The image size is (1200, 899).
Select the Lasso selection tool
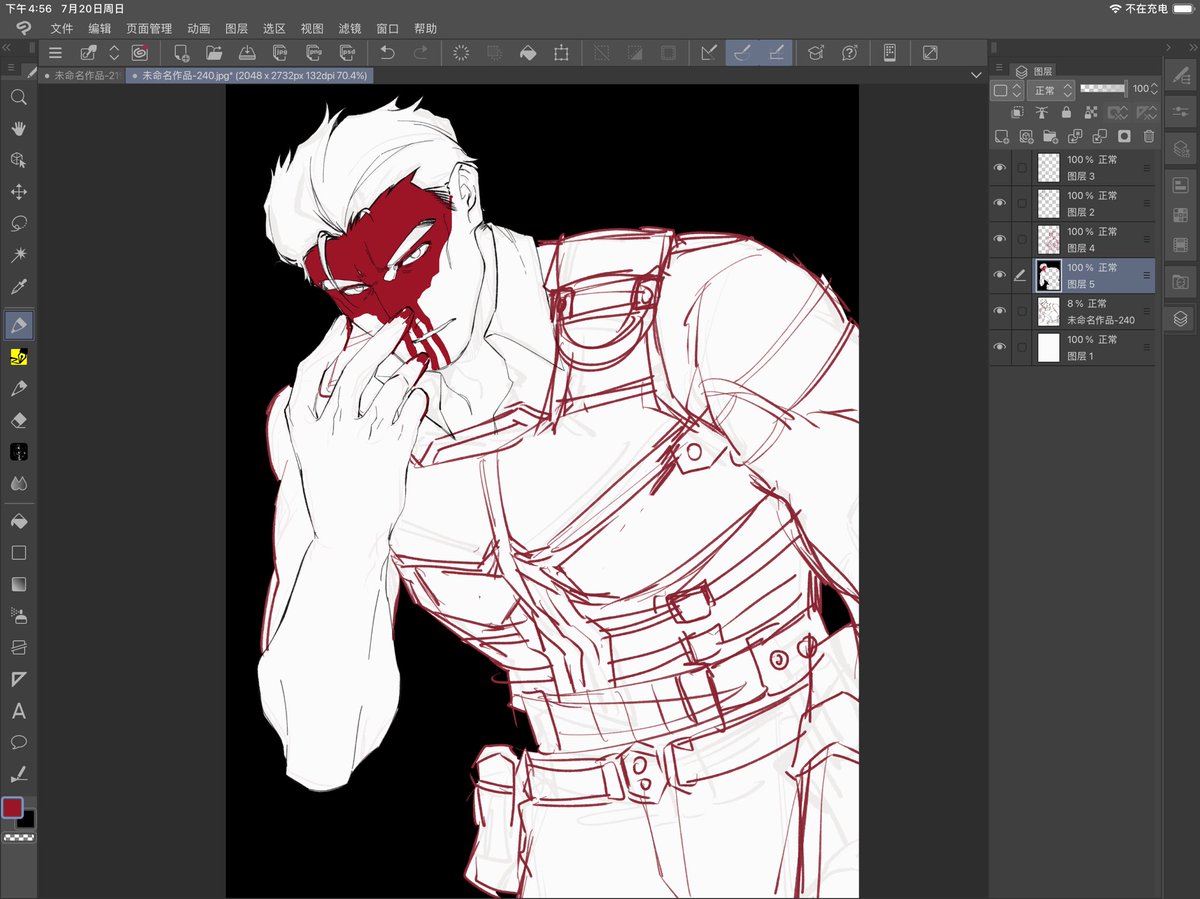[x=18, y=223]
